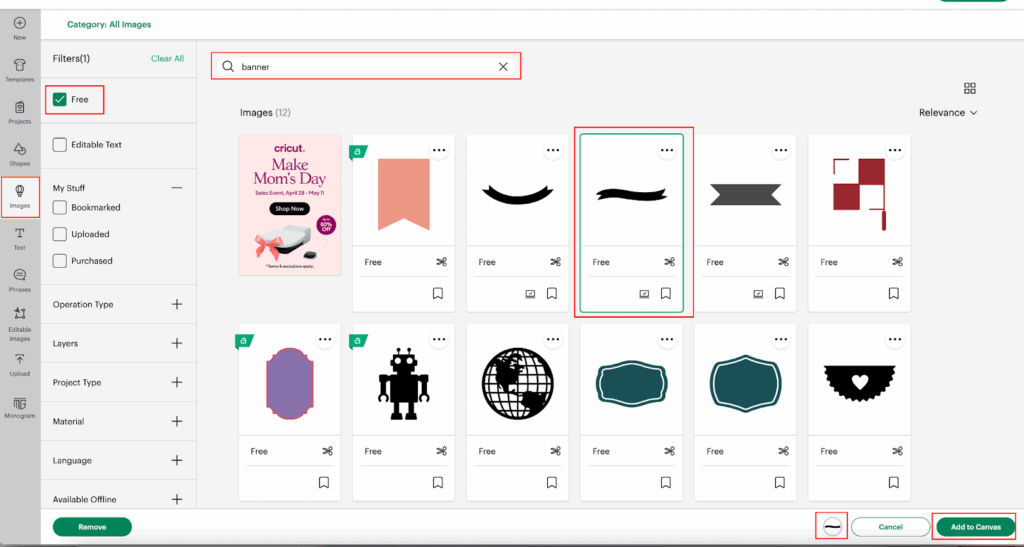Open the Monogram tool in sidebar
1024x547 pixels.
[x=19, y=406]
